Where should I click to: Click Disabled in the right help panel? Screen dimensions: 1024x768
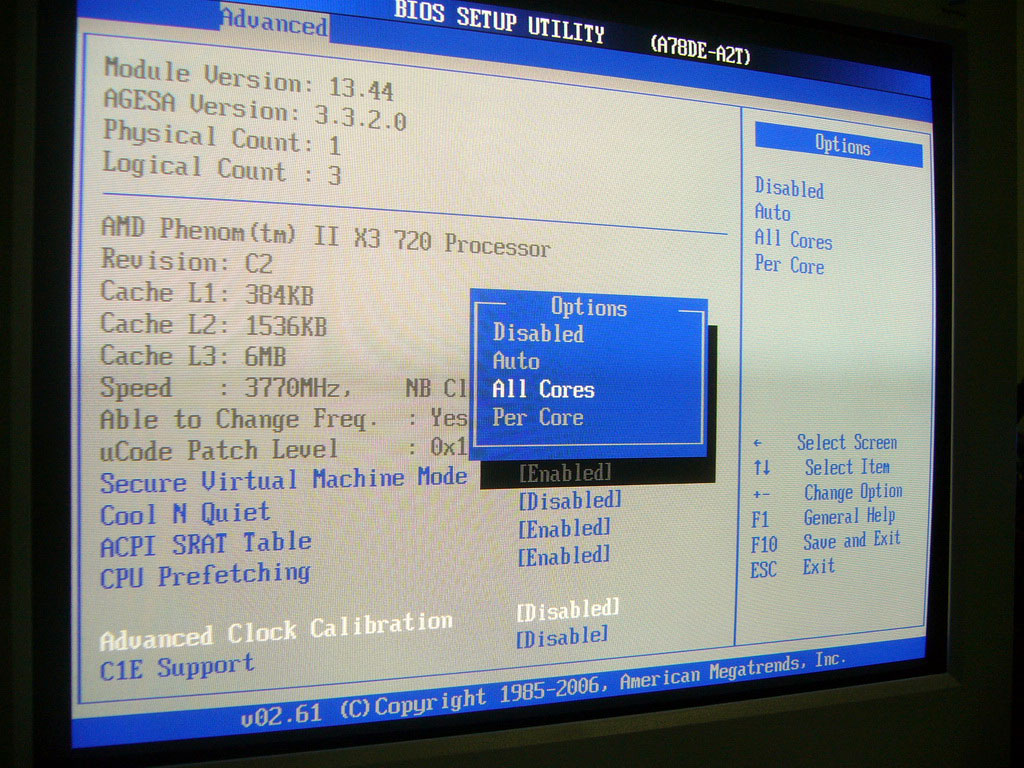789,188
